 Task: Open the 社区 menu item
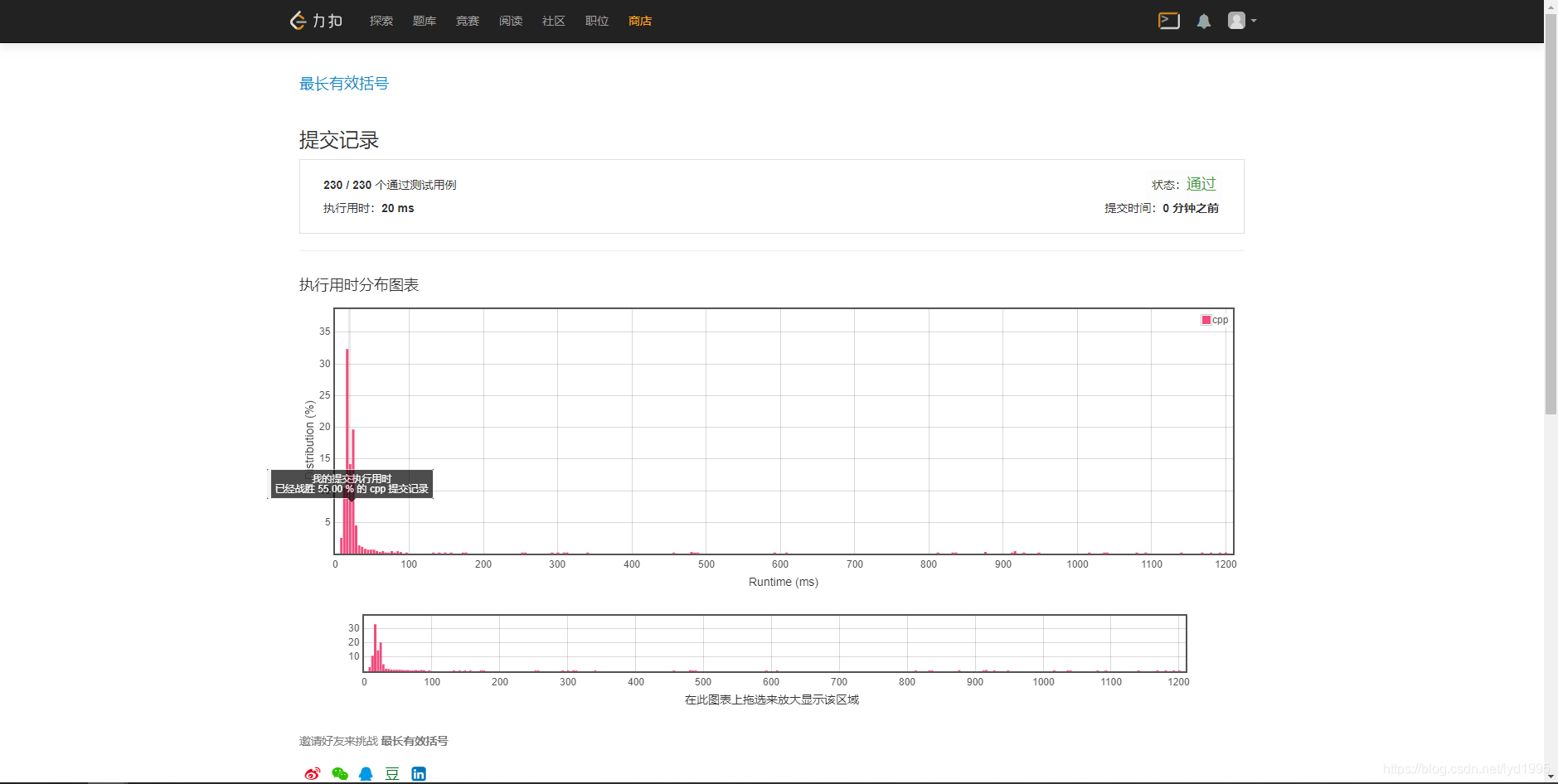click(x=554, y=21)
